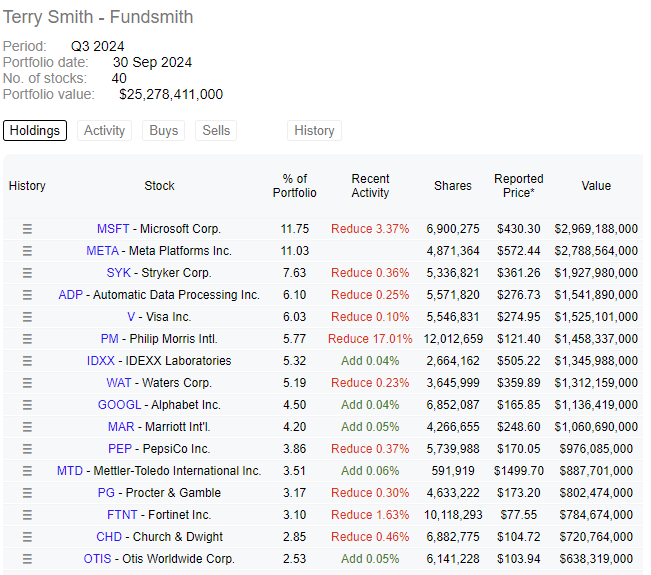Open history icon for Stryker Corp. row
This screenshot has width=651, height=575.
[27, 273]
